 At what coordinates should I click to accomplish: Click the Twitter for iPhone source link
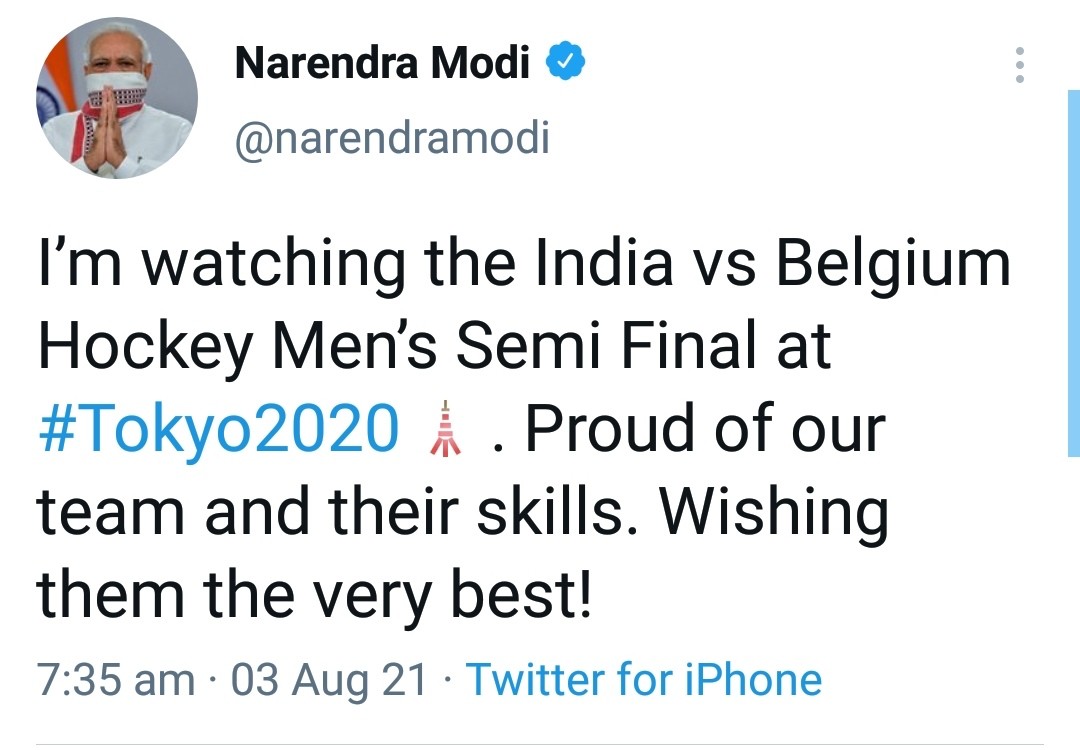(644, 680)
